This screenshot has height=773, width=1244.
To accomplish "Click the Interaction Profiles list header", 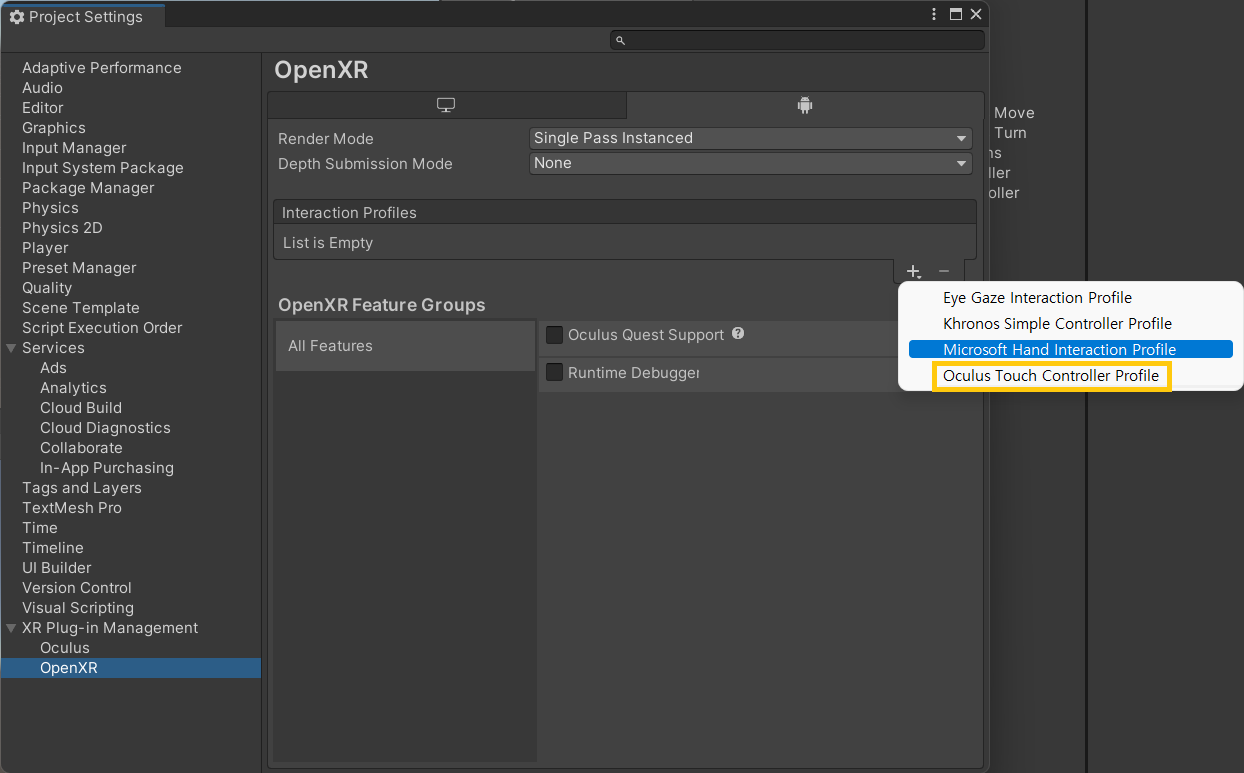I will pyautogui.click(x=625, y=212).
